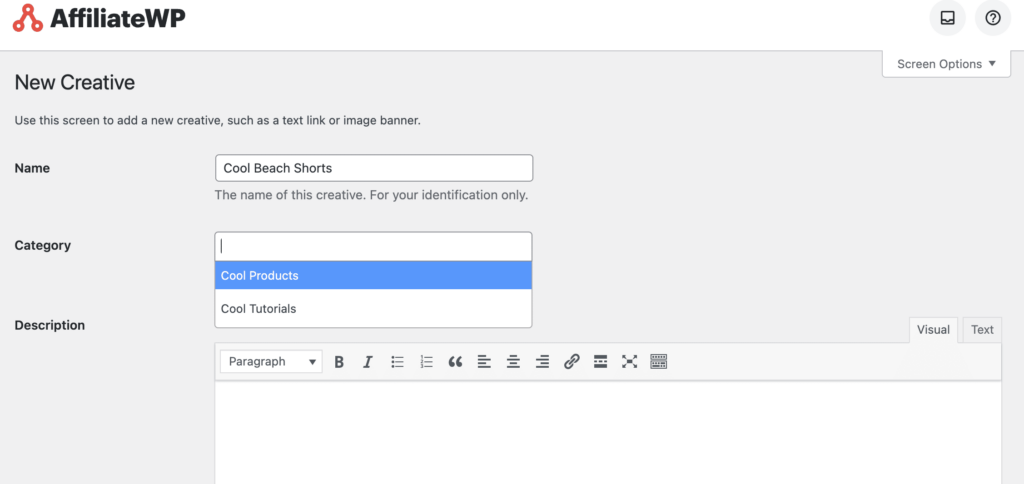Viewport: 1024px width, 484px height.
Task: Toggle bold formatting in editor toolbar
Action: tap(339, 361)
